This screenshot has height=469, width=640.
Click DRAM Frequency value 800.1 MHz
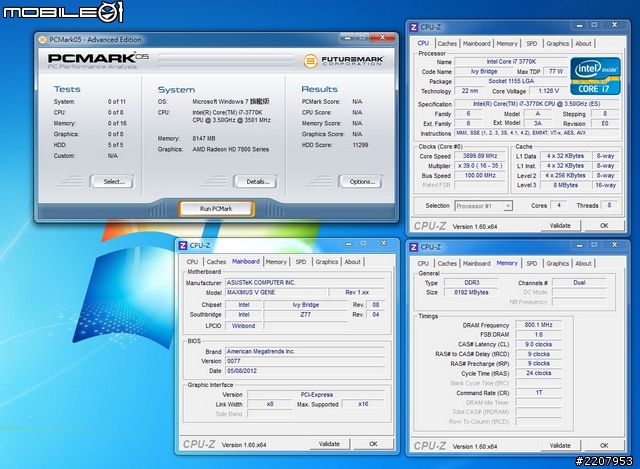coord(538,325)
